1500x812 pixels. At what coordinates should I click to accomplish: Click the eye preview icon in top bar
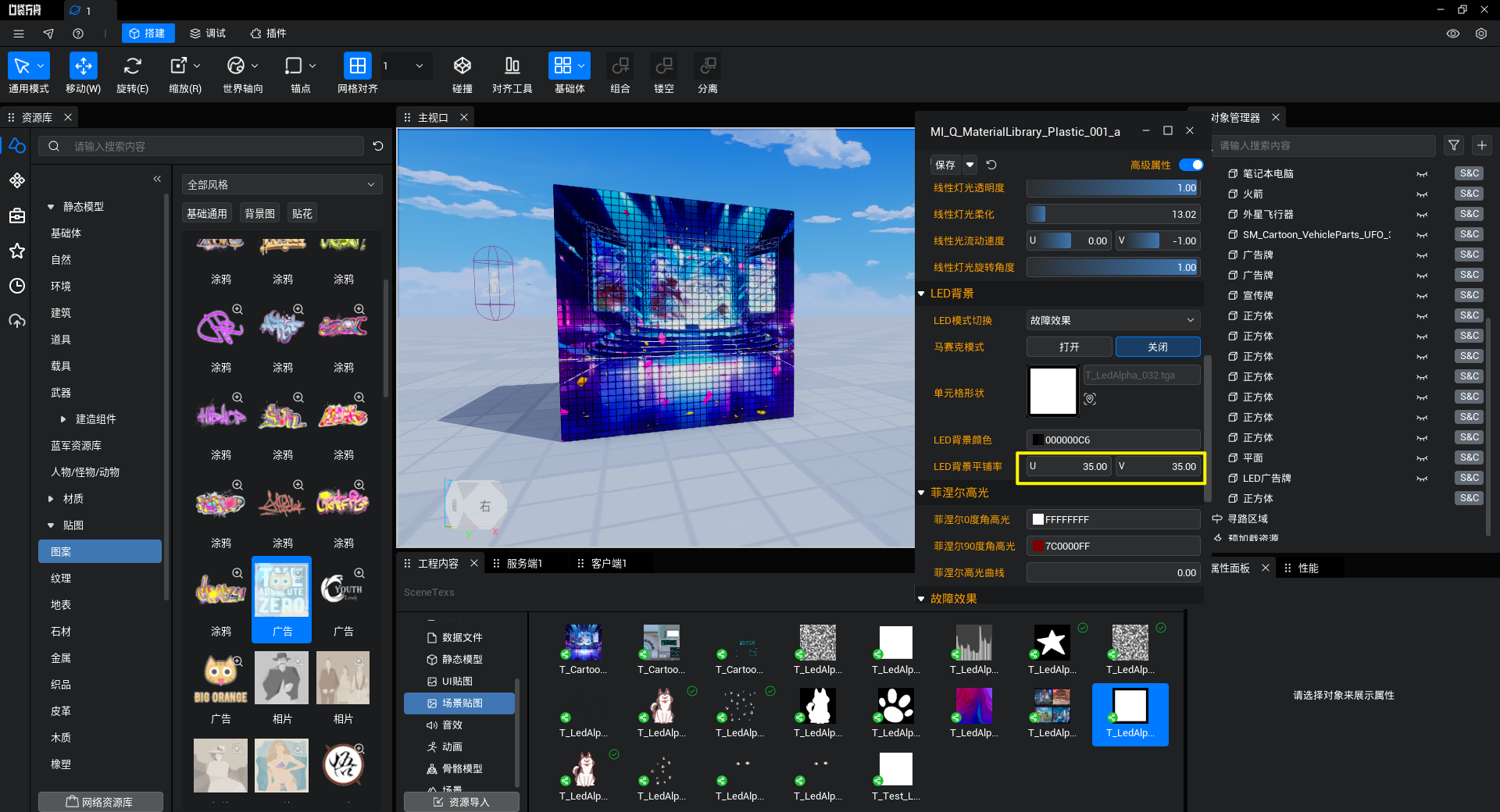[1453, 34]
